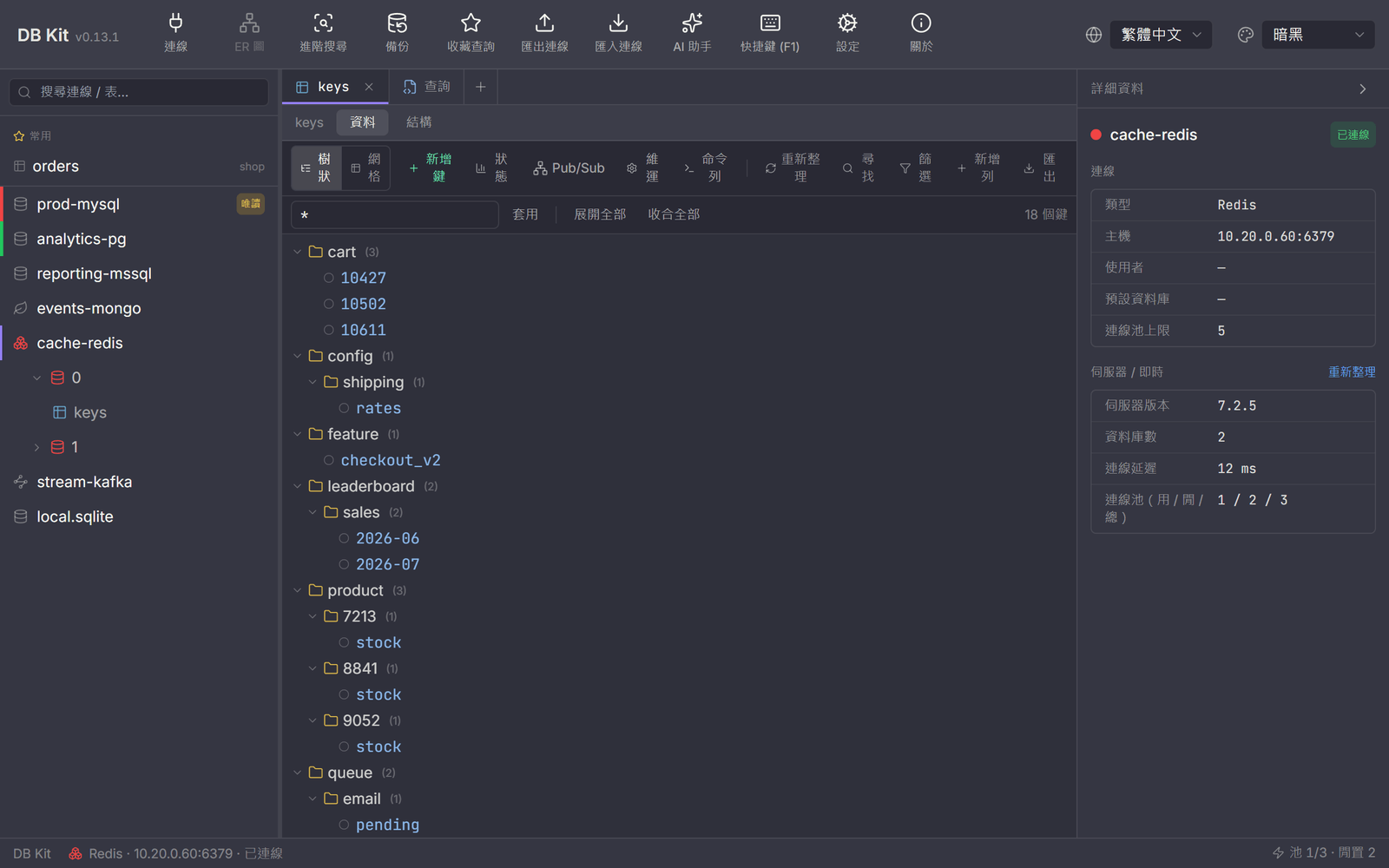
Task: Open 收藏查詢 saved queries
Action: (471, 34)
